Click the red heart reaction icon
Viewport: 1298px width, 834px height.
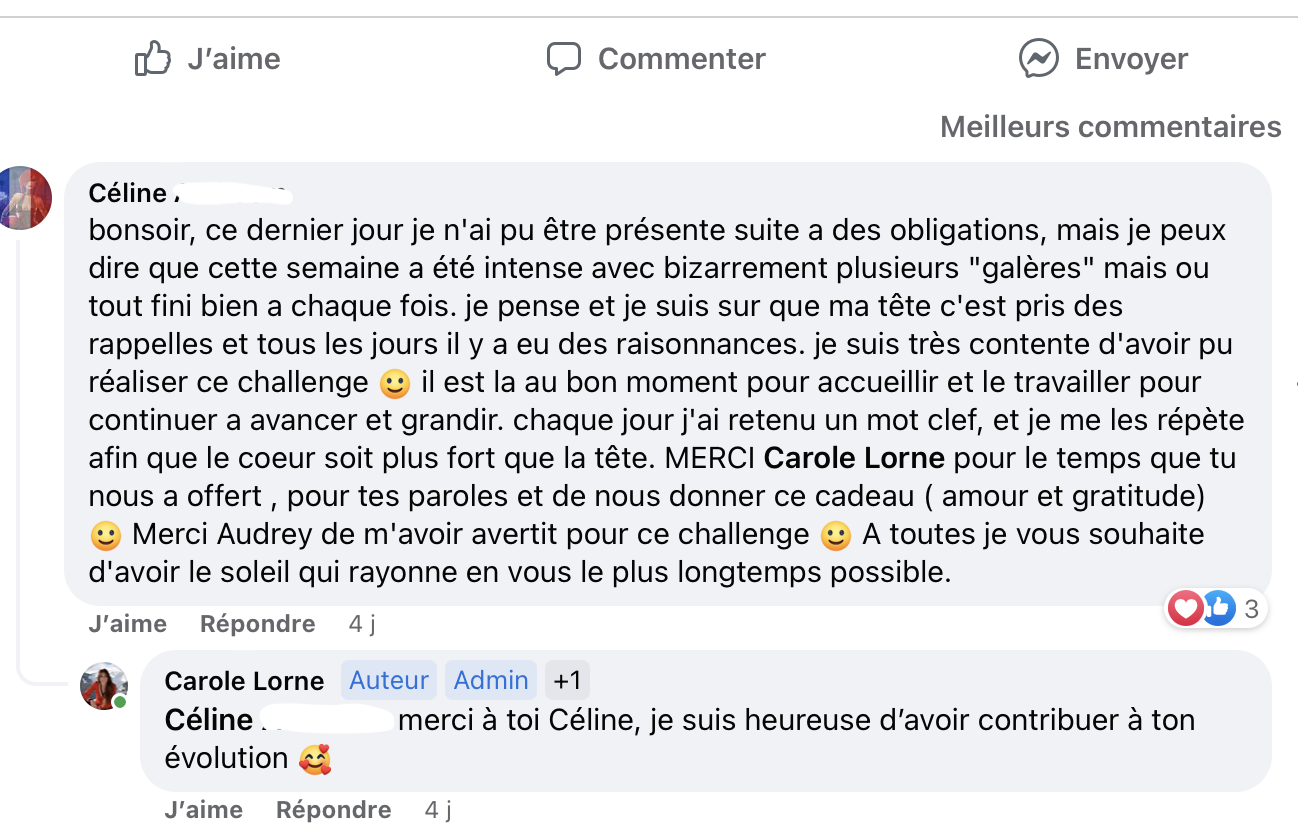(1186, 607)
